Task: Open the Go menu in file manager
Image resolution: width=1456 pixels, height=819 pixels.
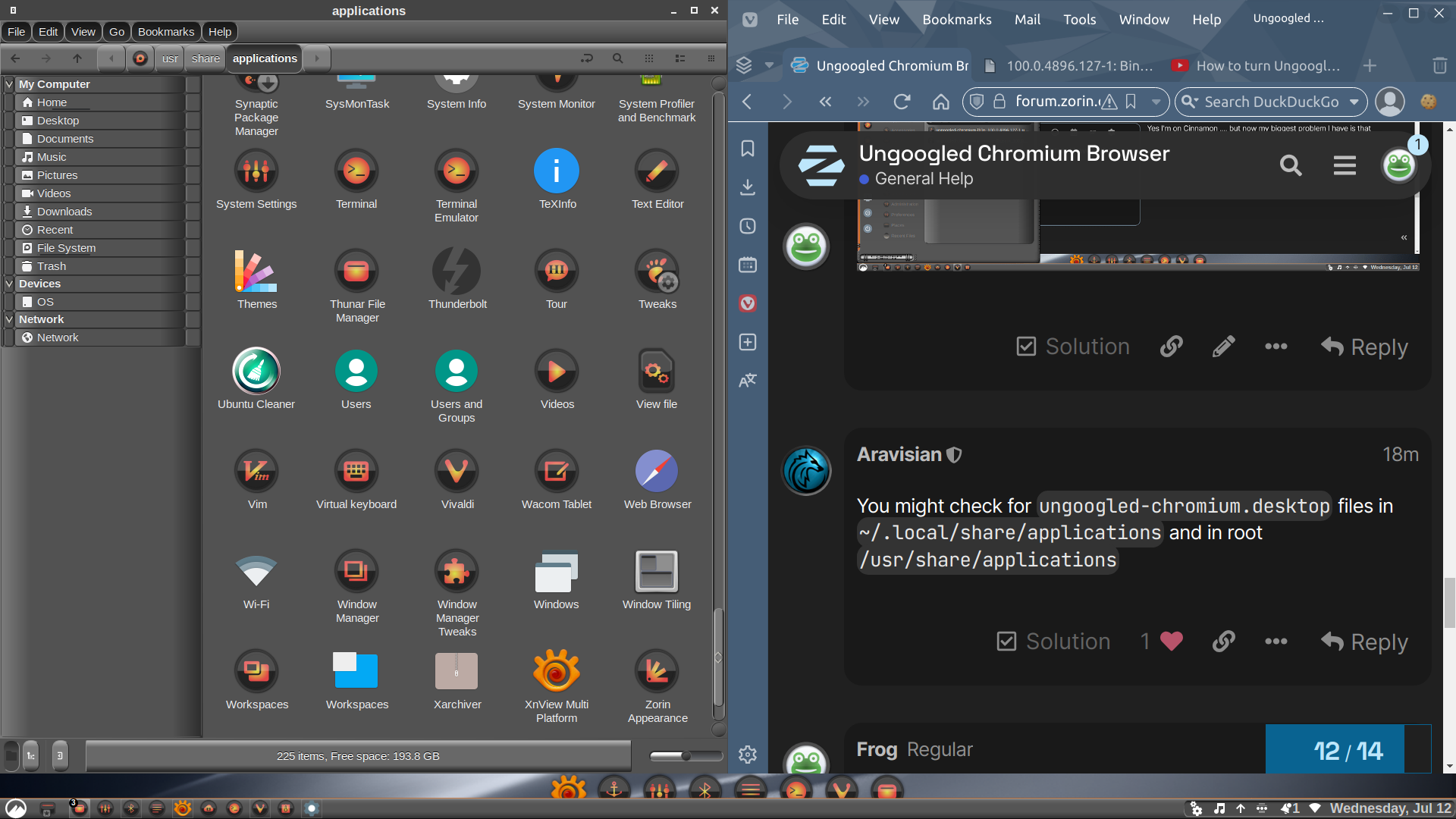Action: click(x=117, y=32)
